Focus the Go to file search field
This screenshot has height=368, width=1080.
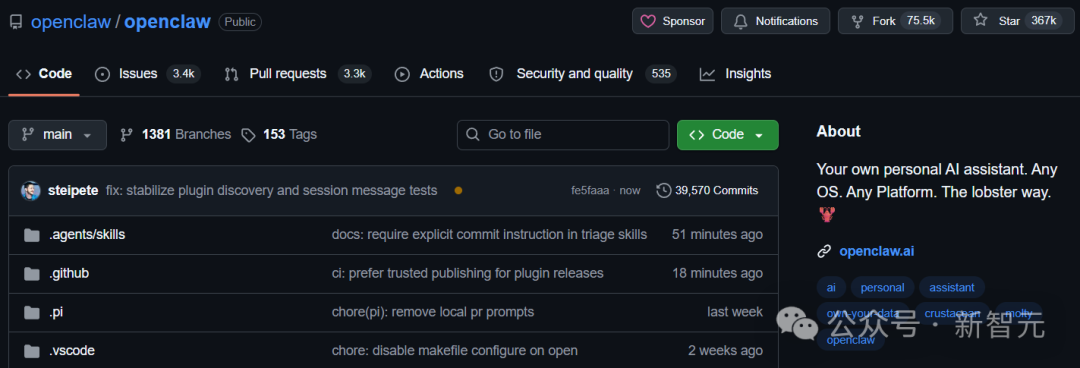pyautogui.click(x=563, y=134)
